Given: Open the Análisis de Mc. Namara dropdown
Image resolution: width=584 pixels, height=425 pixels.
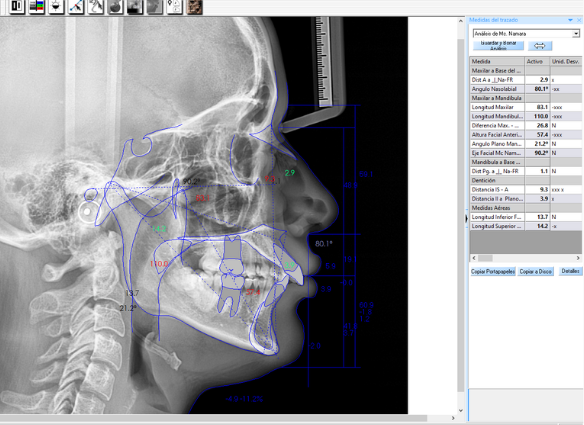Looking at the screenshot, I should click(526, 34).
